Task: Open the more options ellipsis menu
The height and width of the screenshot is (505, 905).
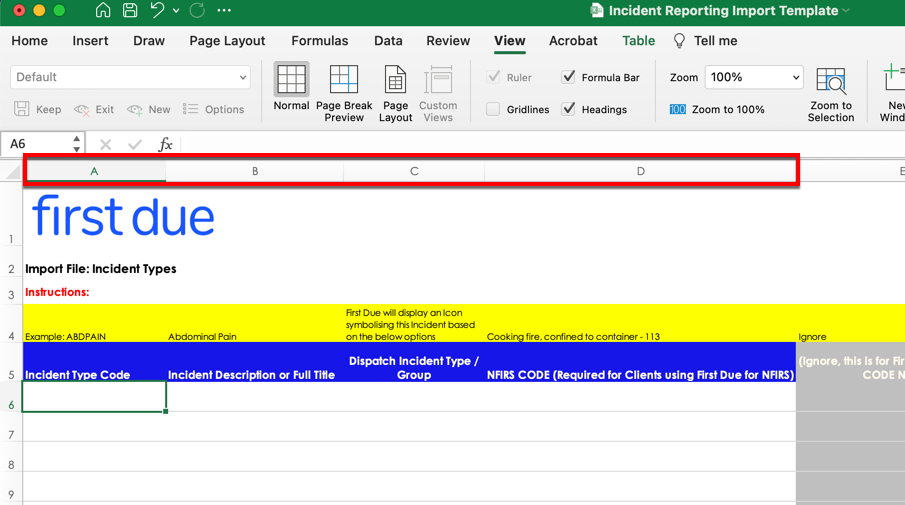Action: point(224,10)
